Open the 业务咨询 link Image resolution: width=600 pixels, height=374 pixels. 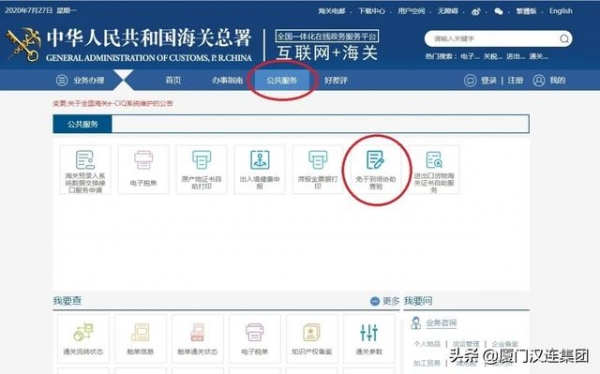click(x=441, y=323)
